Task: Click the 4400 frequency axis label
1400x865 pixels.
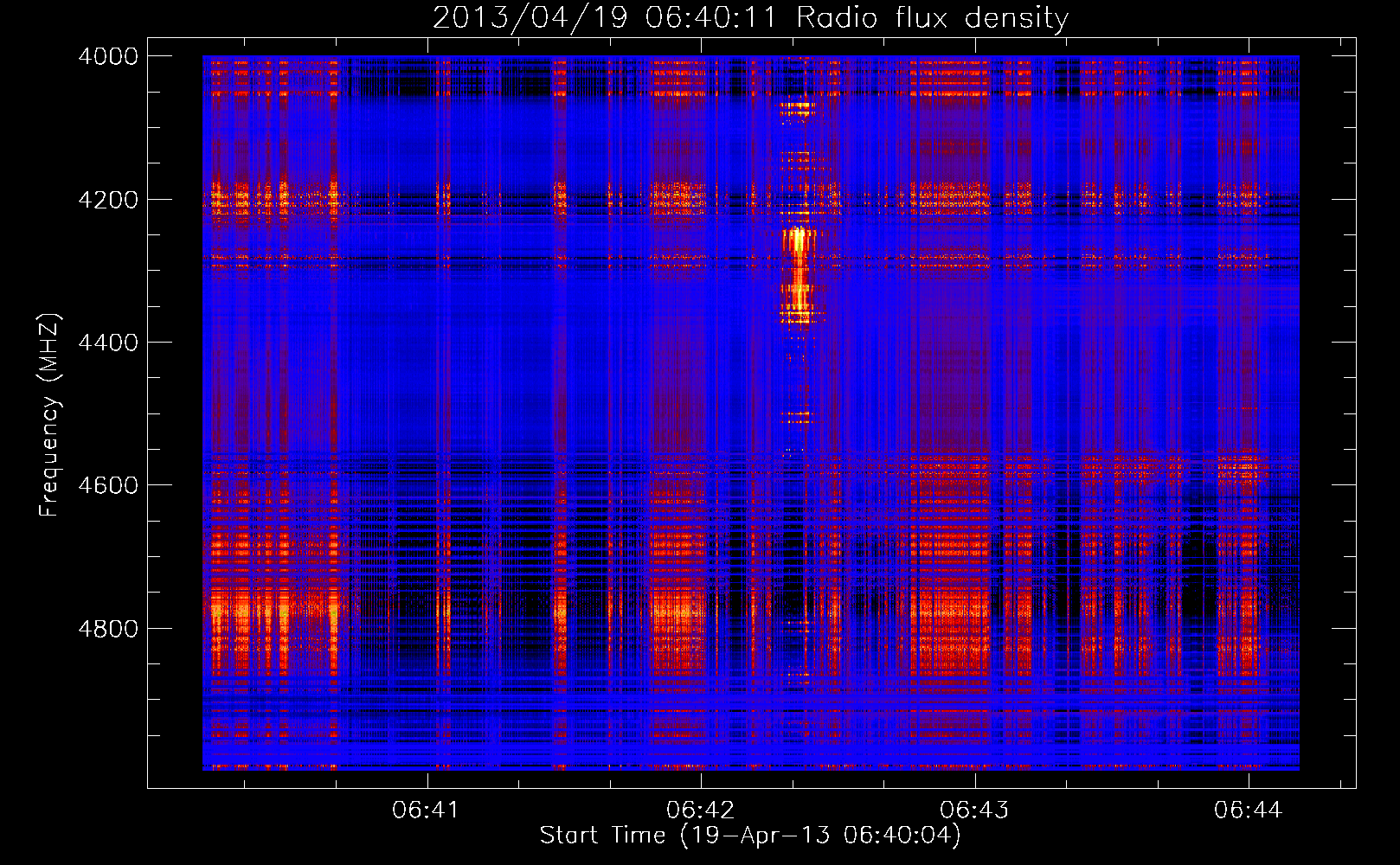Action: [x=108, y=343]
